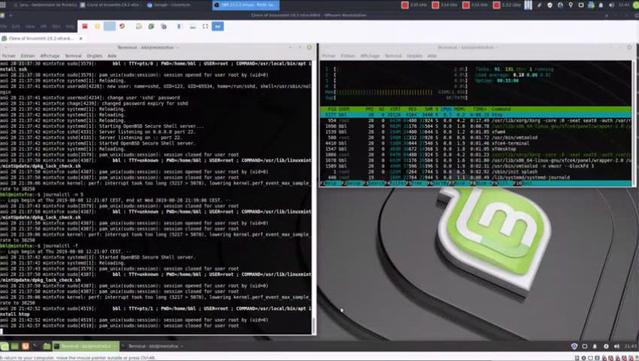This screenshot has height=361, width=639.
Task: Open the Linux Mint start menu button
Action: click(x=4, y=346)
